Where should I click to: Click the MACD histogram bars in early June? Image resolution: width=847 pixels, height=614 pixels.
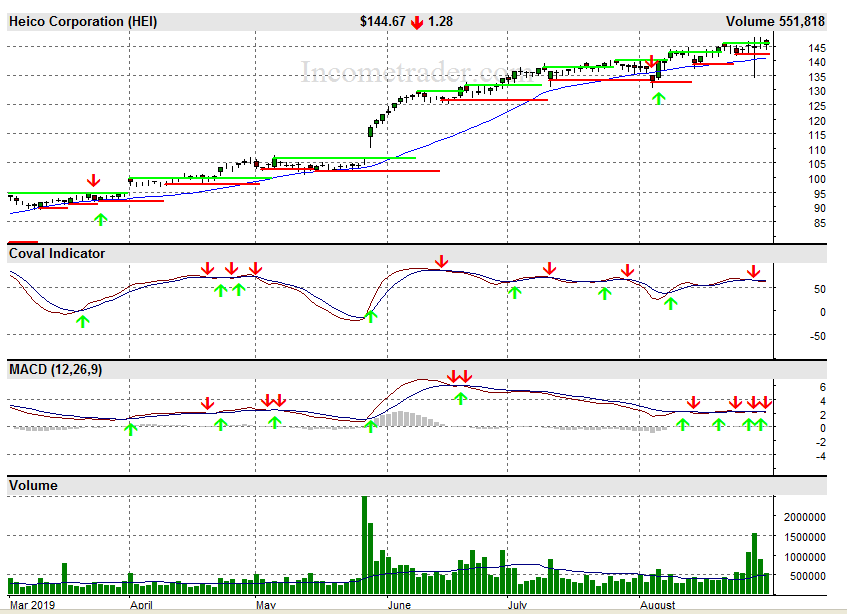click(x=405, y=419)
